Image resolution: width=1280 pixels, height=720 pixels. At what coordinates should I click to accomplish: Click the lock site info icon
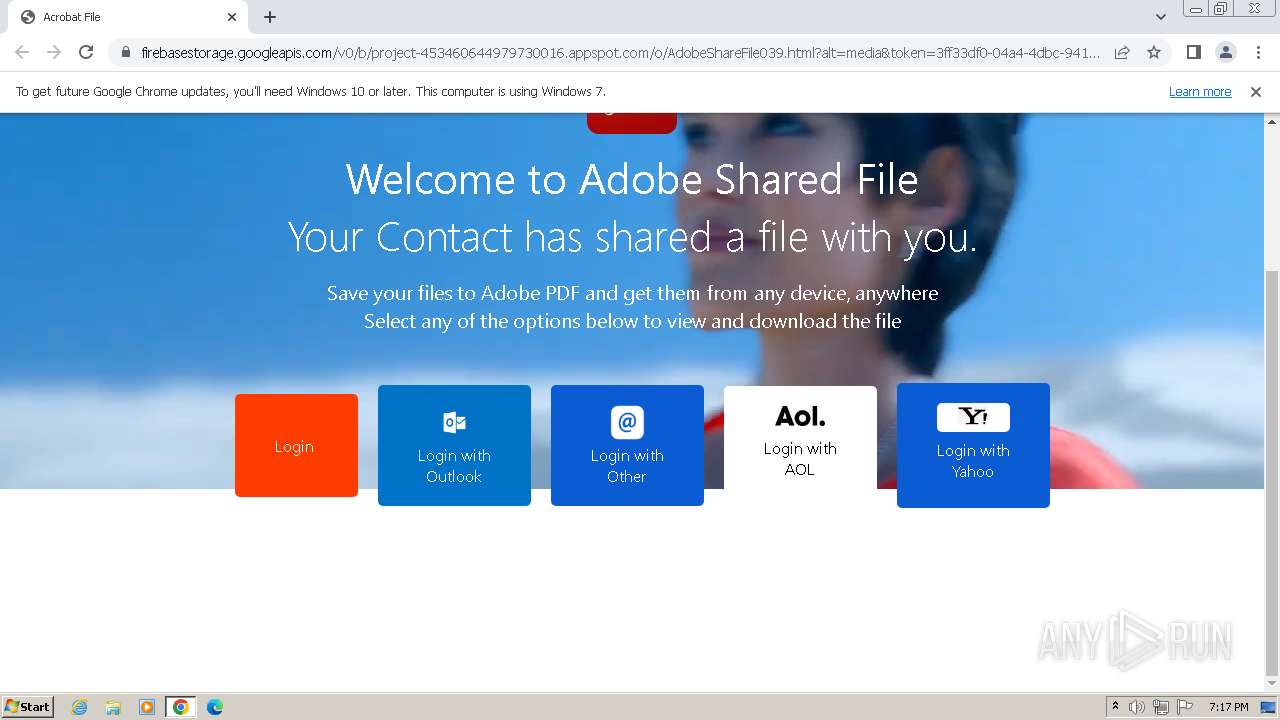coord(126,52)
